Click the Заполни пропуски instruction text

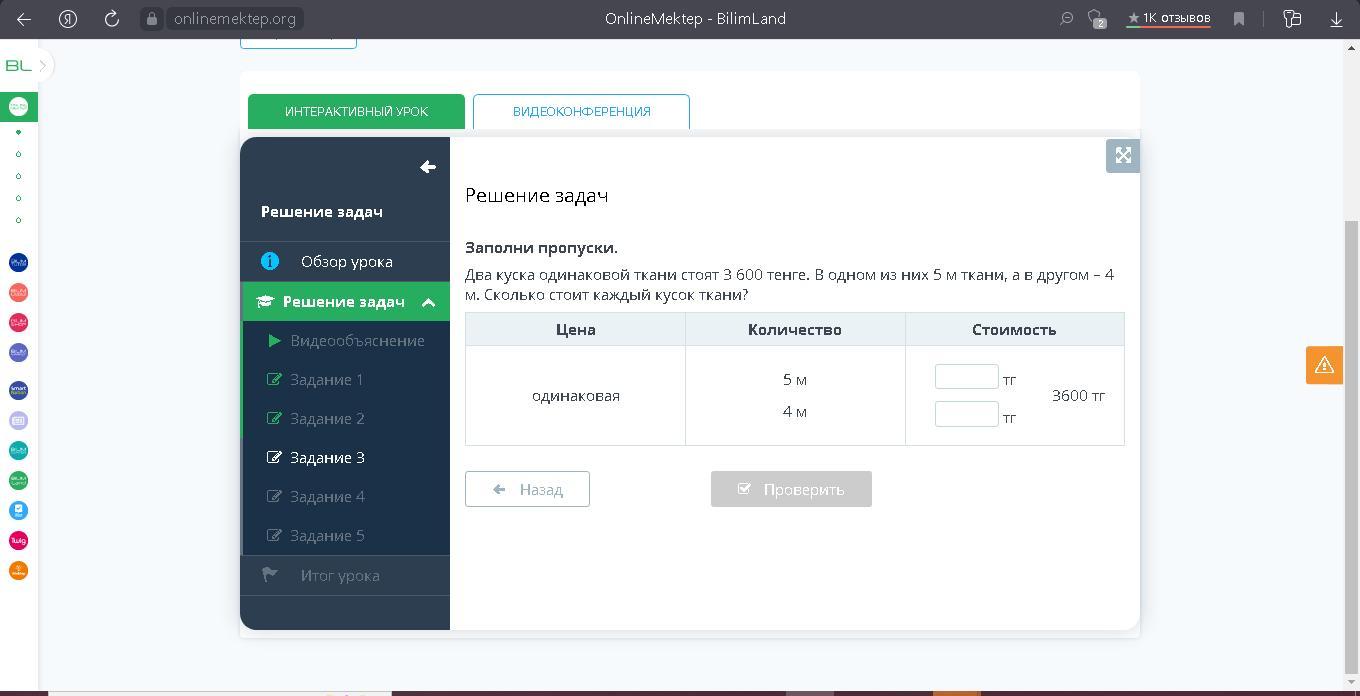541,247
